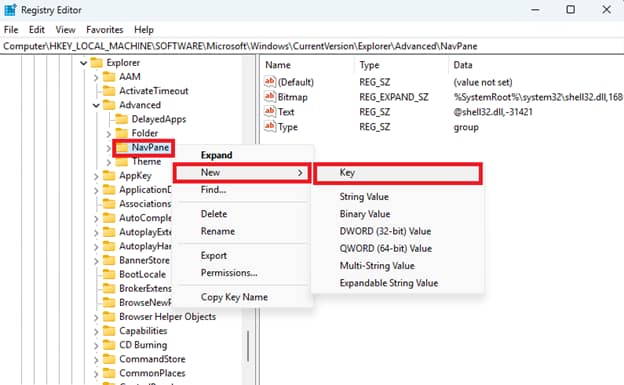Expand the AppKey key chevron

tap(96, 176)
